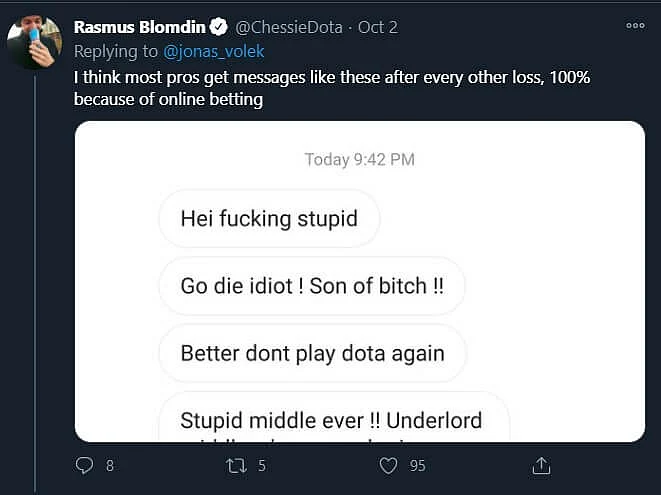Click the like count 95
Screen dimensions: 661x495
417,466
